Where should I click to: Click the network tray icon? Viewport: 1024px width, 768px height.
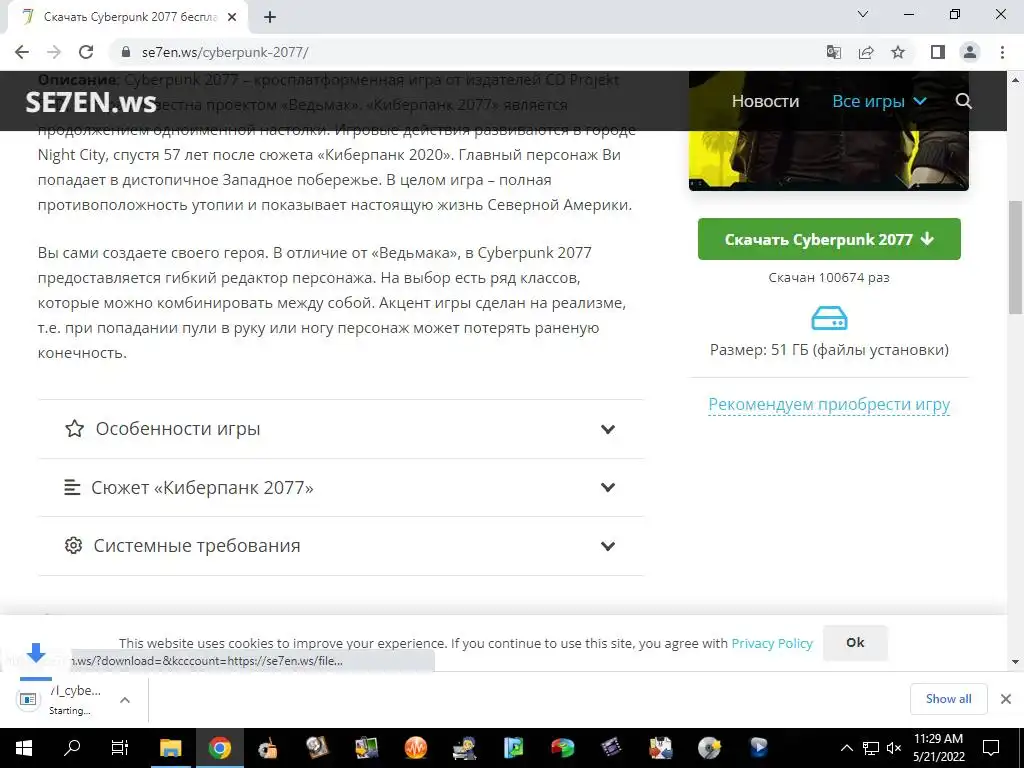(871, 748)
